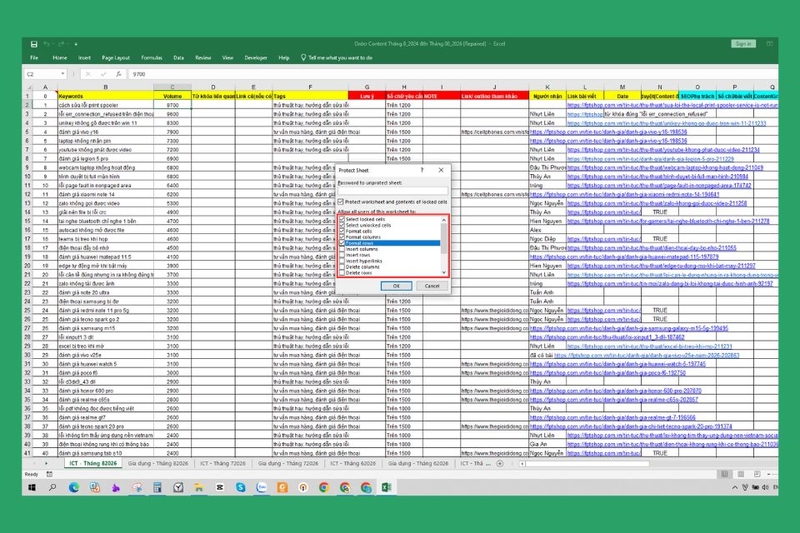Save the workbook with the floppy disk icon
Screen dimensions: 800x533
[34, 44]
